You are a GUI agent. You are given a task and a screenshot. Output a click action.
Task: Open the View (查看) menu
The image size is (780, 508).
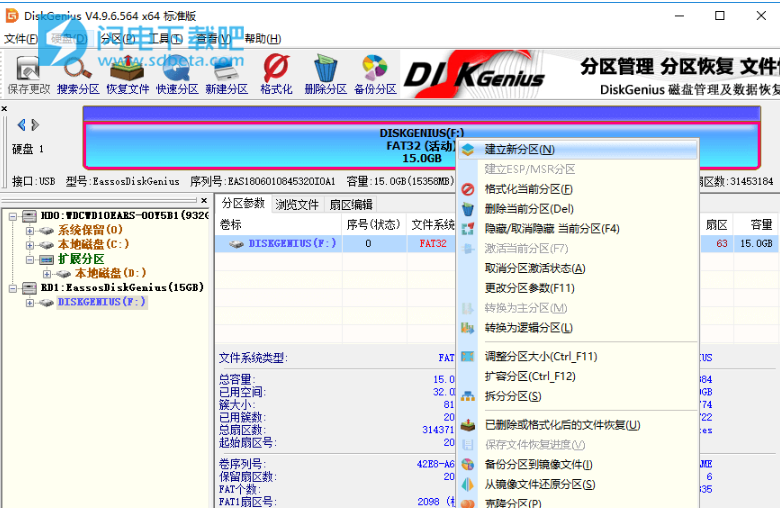(x=213, y=39)
